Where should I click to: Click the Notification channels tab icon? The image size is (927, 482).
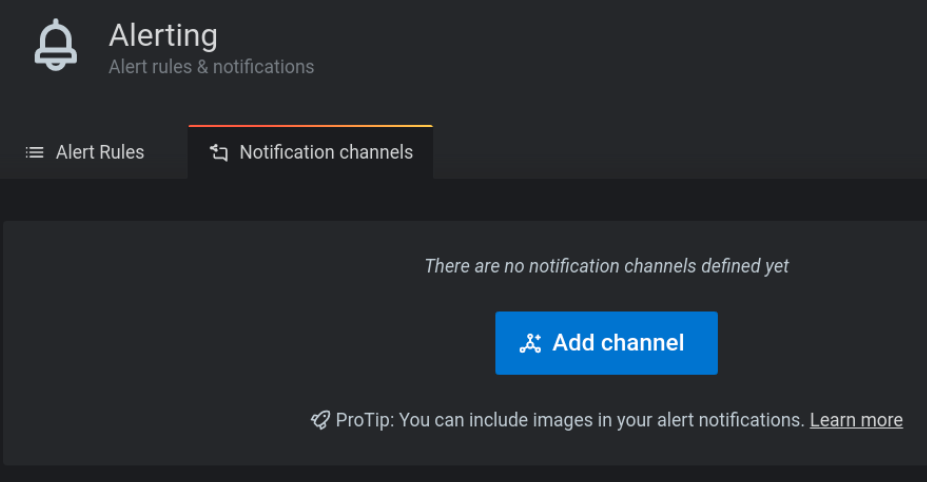[218, 153]
